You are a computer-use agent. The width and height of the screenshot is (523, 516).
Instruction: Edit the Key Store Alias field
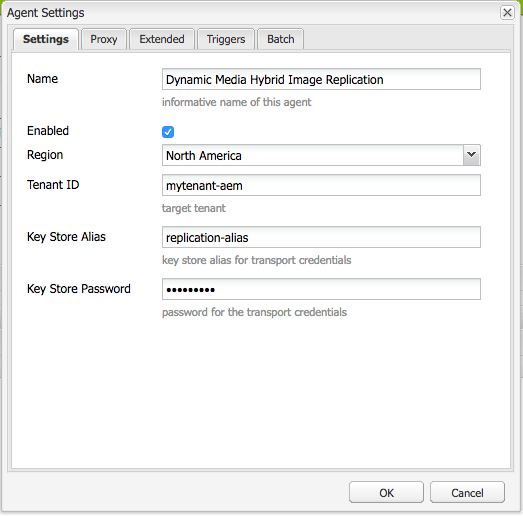coord(321,237)
